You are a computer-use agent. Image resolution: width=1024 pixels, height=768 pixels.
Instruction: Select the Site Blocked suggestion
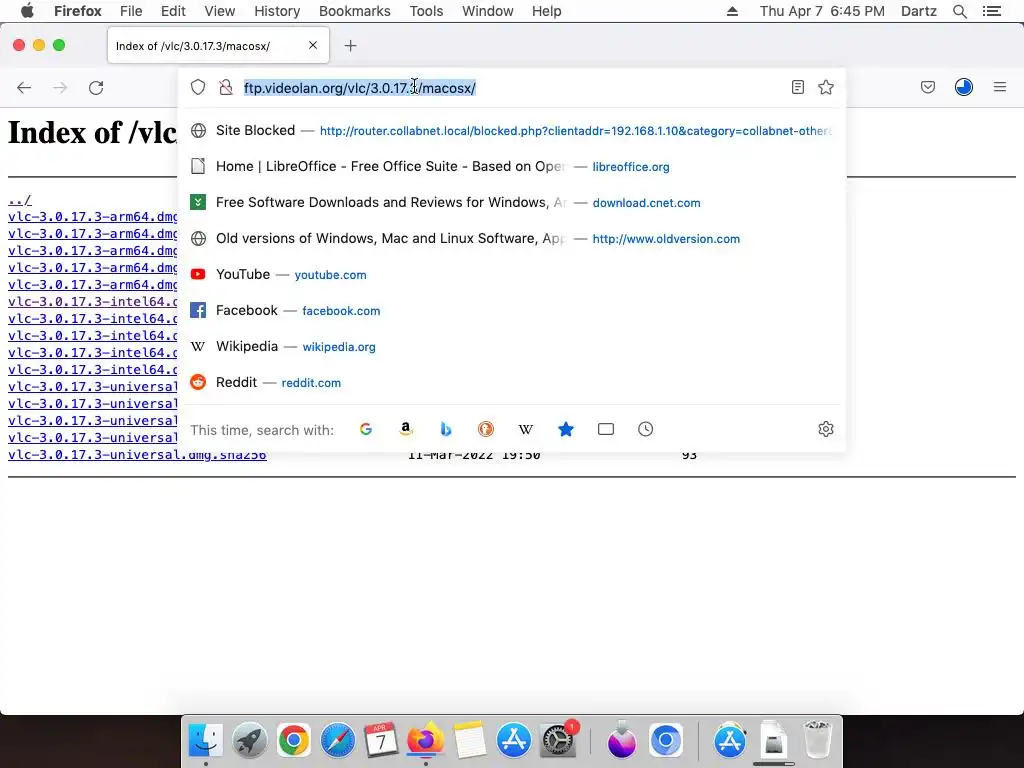[x=511, y=131]
